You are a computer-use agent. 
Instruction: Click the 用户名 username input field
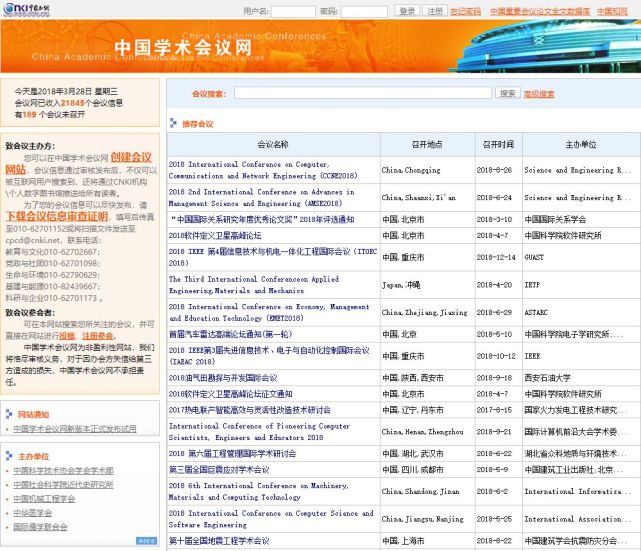294,11
